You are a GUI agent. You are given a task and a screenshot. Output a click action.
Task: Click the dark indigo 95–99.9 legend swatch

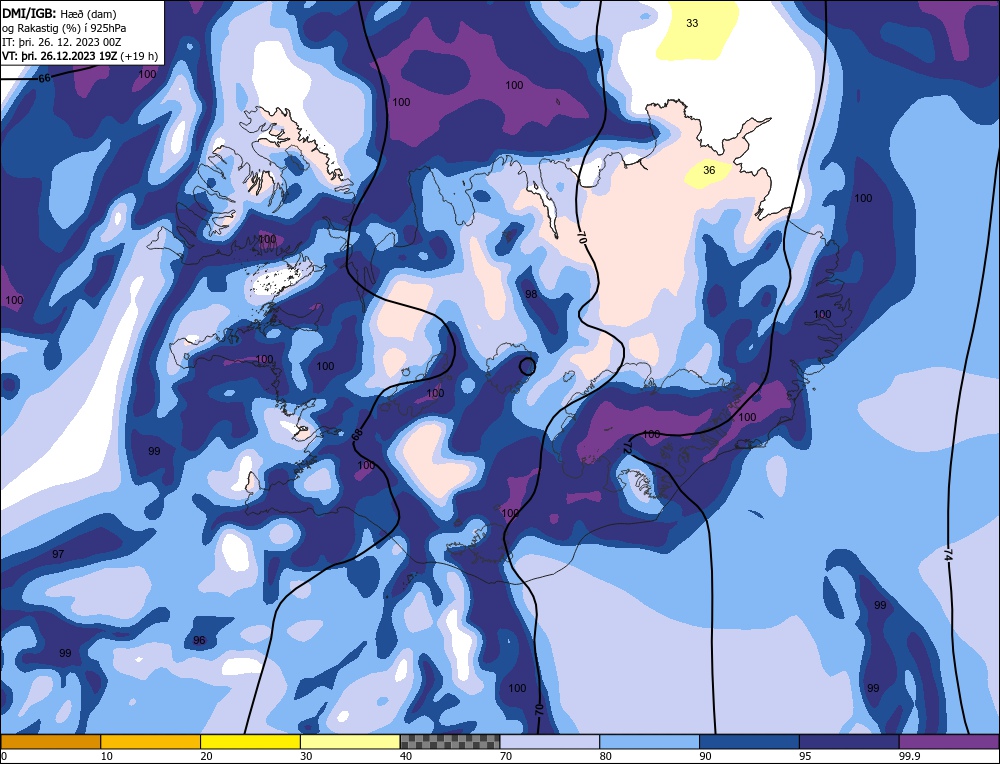849,741
